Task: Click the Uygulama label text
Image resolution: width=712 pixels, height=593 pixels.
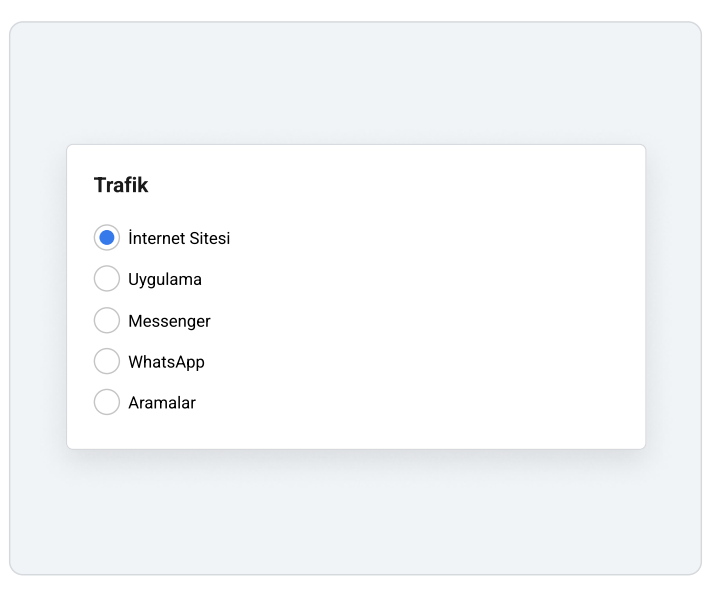Action: click(x=165, y=280)
